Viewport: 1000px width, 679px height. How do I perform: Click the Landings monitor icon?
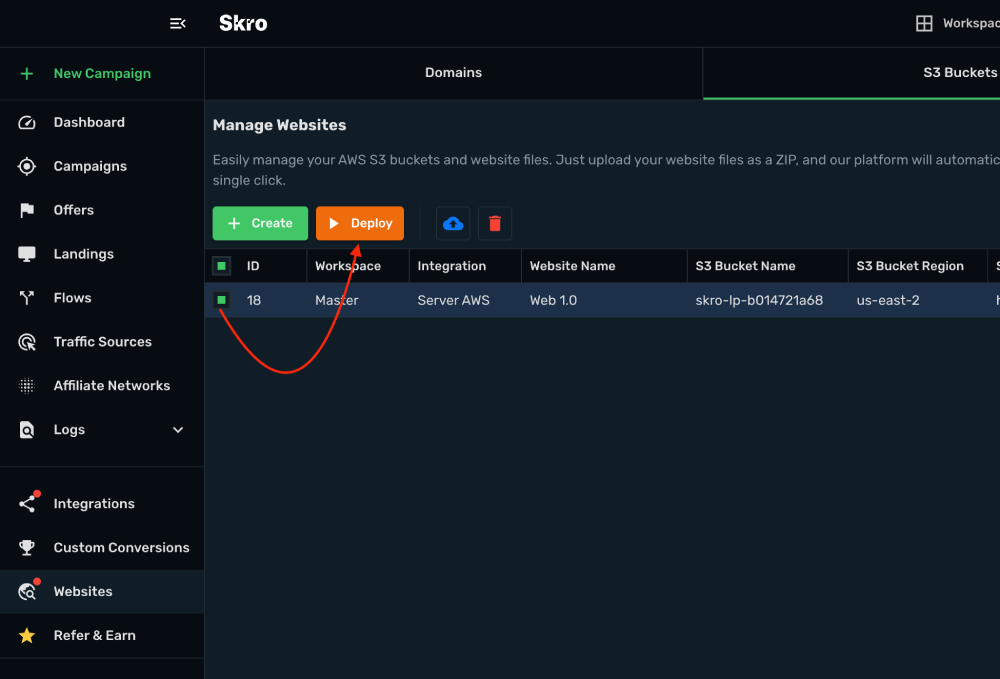click(x=27, y=254)
